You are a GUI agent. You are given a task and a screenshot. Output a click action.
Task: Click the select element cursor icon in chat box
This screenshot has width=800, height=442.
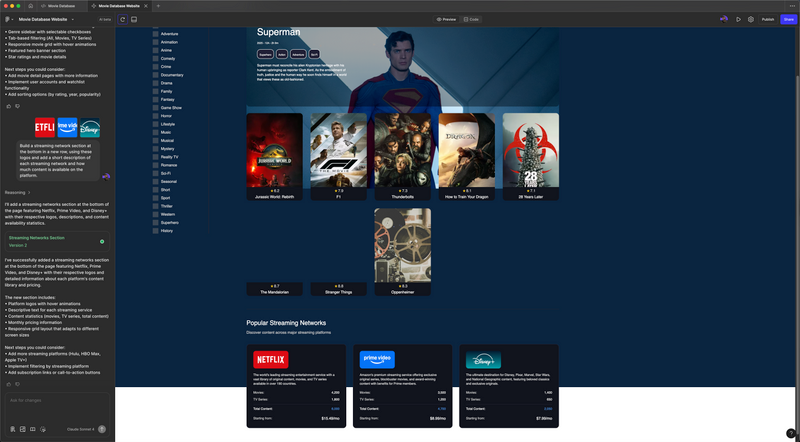(43, 429)
